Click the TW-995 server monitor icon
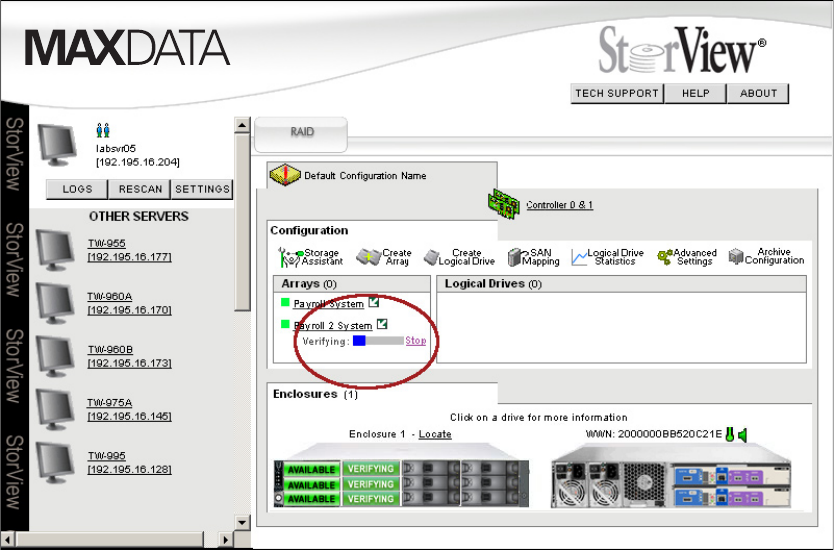Viewport: 834px width, 550px height. click(x=55, y=463)
